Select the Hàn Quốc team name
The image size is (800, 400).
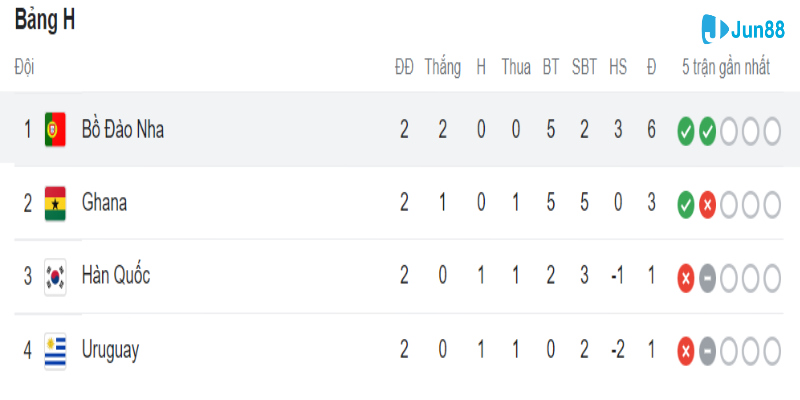(x=115, y=276)
